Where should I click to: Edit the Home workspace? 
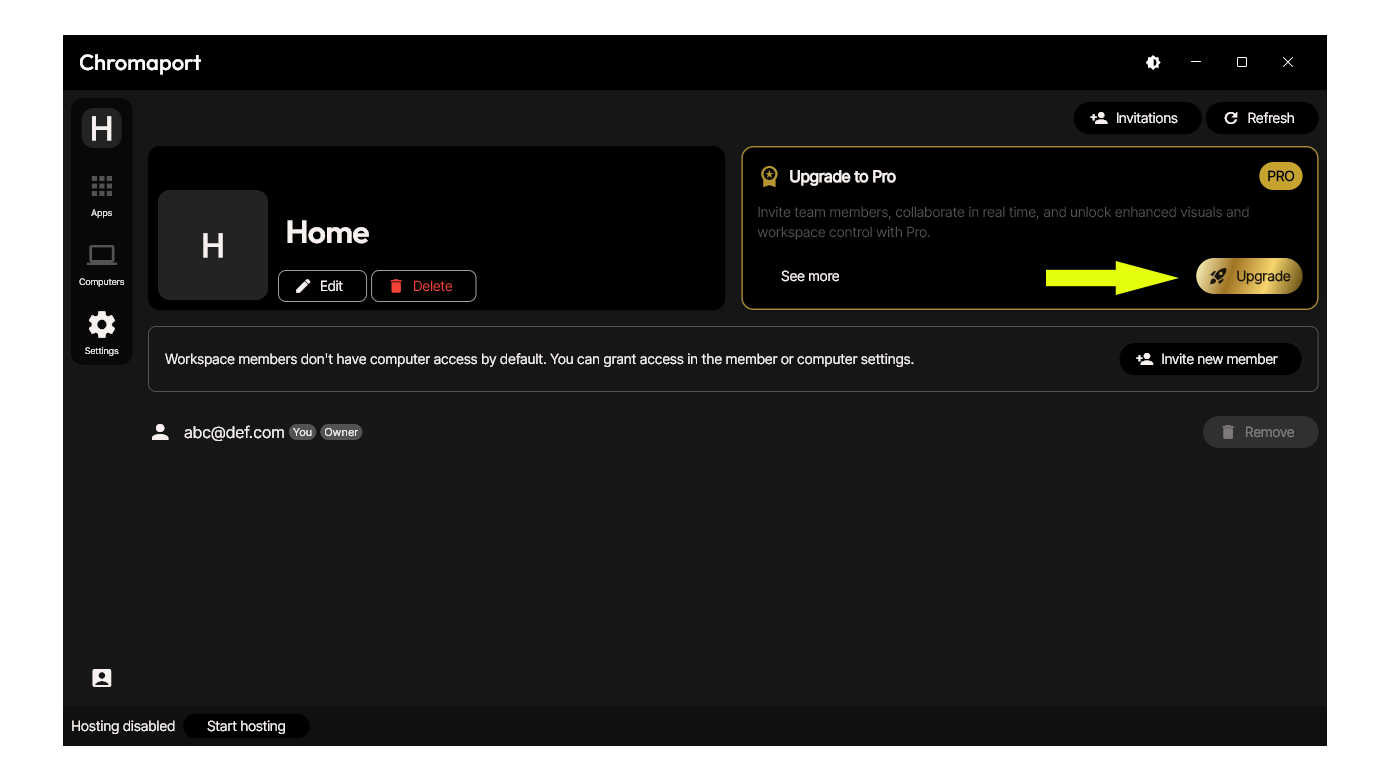click(321, 286)
